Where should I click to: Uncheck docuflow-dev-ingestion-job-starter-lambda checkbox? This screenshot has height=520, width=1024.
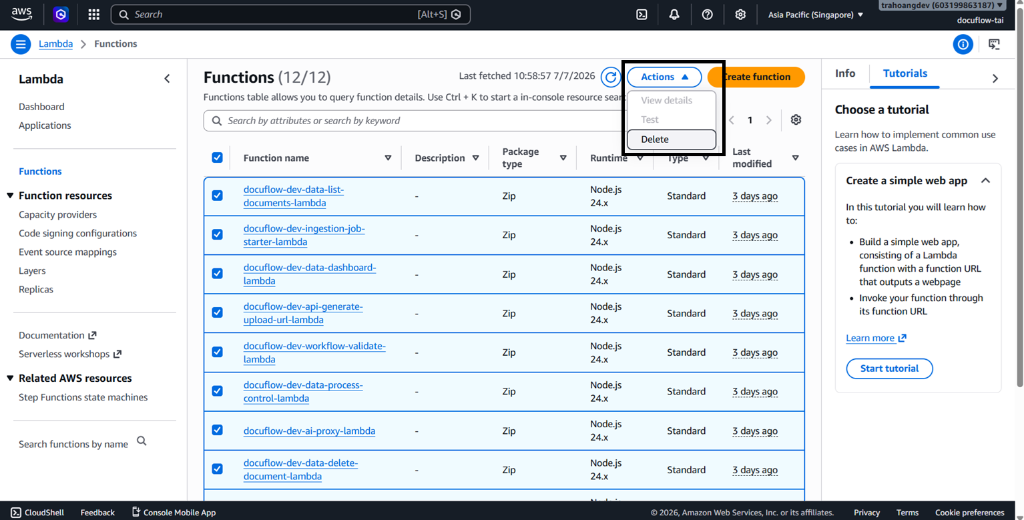click(x=217, y=235)
